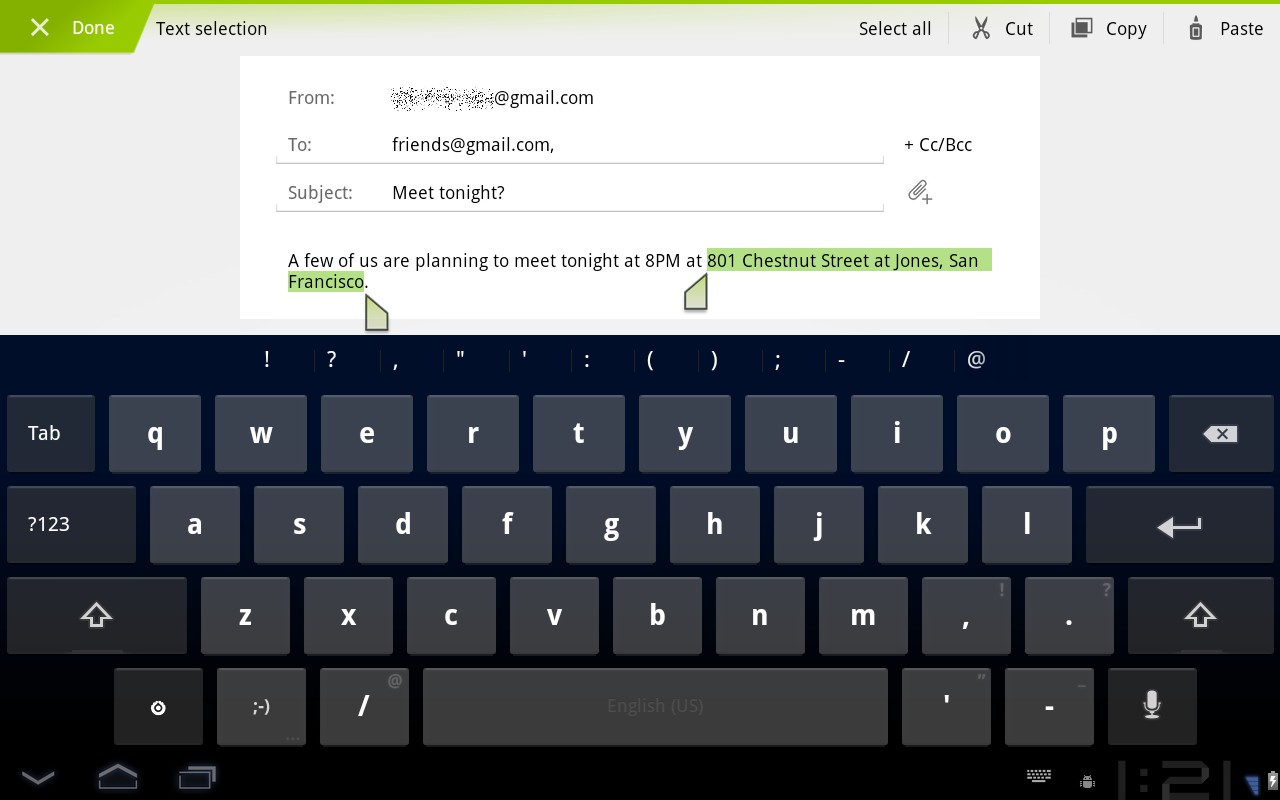Select the keyboard input method icon in the status bar
Image resolution: width=1280 pixels, height=800 pixels.
coord(1039,776)
